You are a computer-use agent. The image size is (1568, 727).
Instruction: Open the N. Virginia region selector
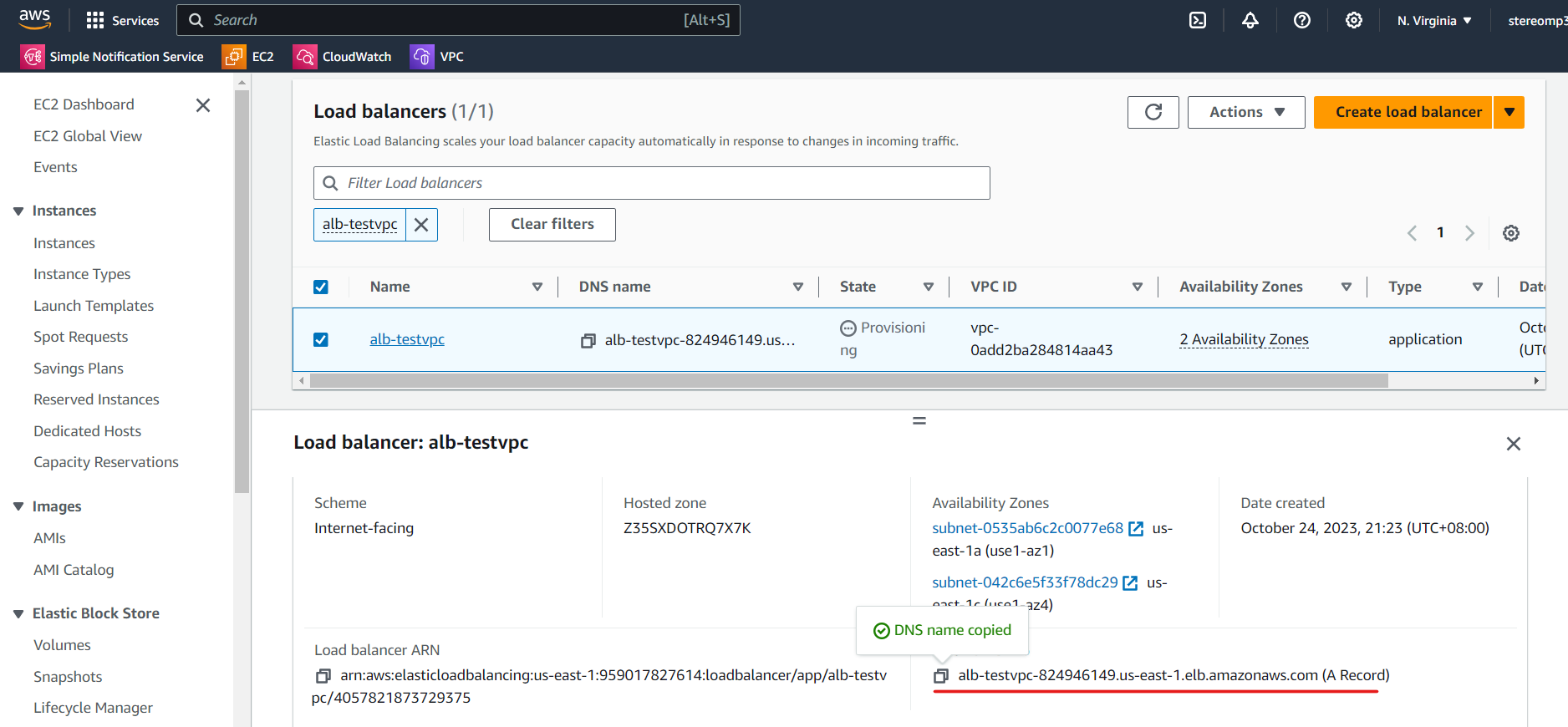point(1434,20)
